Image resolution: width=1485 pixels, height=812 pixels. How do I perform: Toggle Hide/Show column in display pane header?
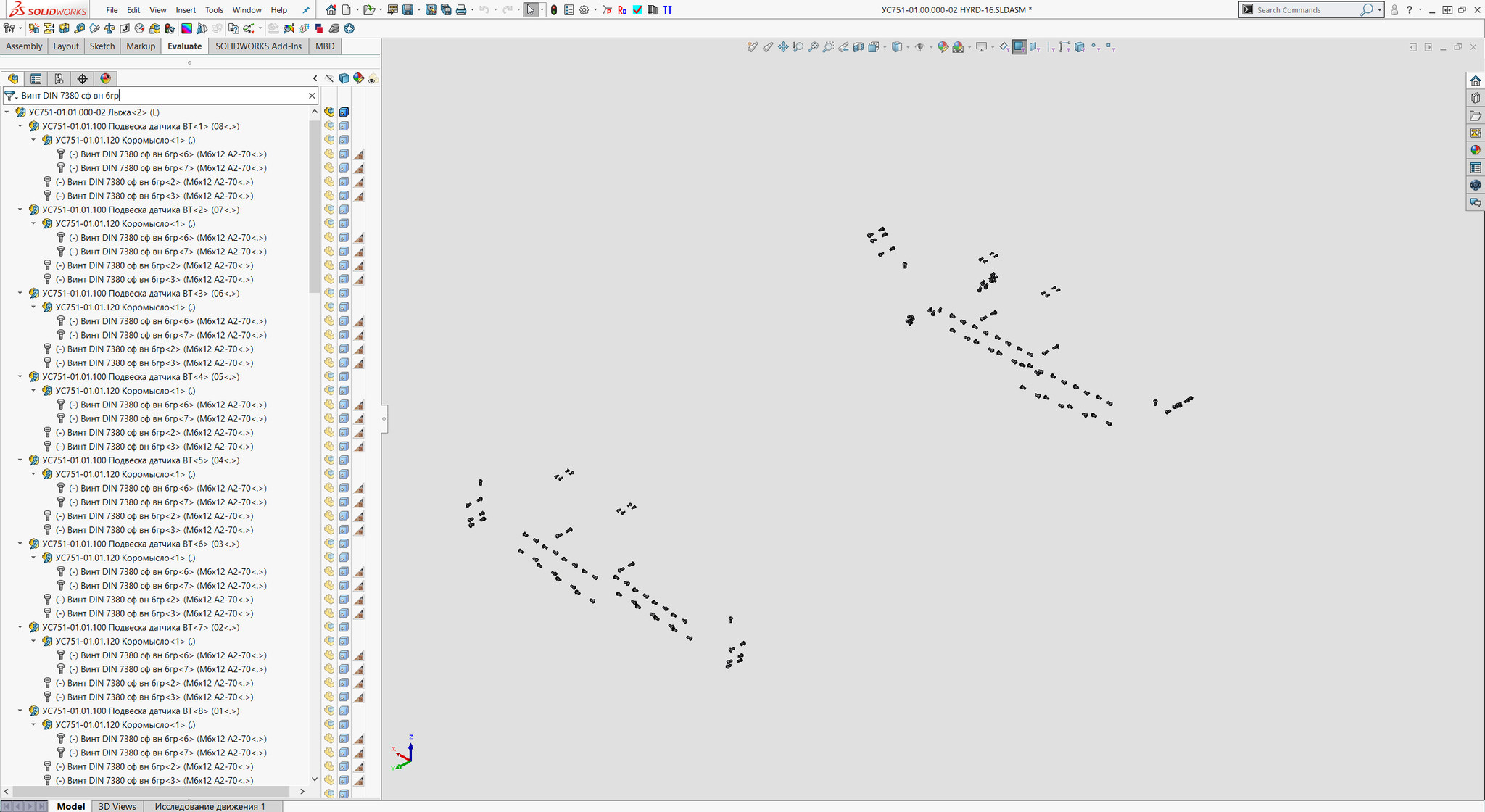tap(330, 78)
